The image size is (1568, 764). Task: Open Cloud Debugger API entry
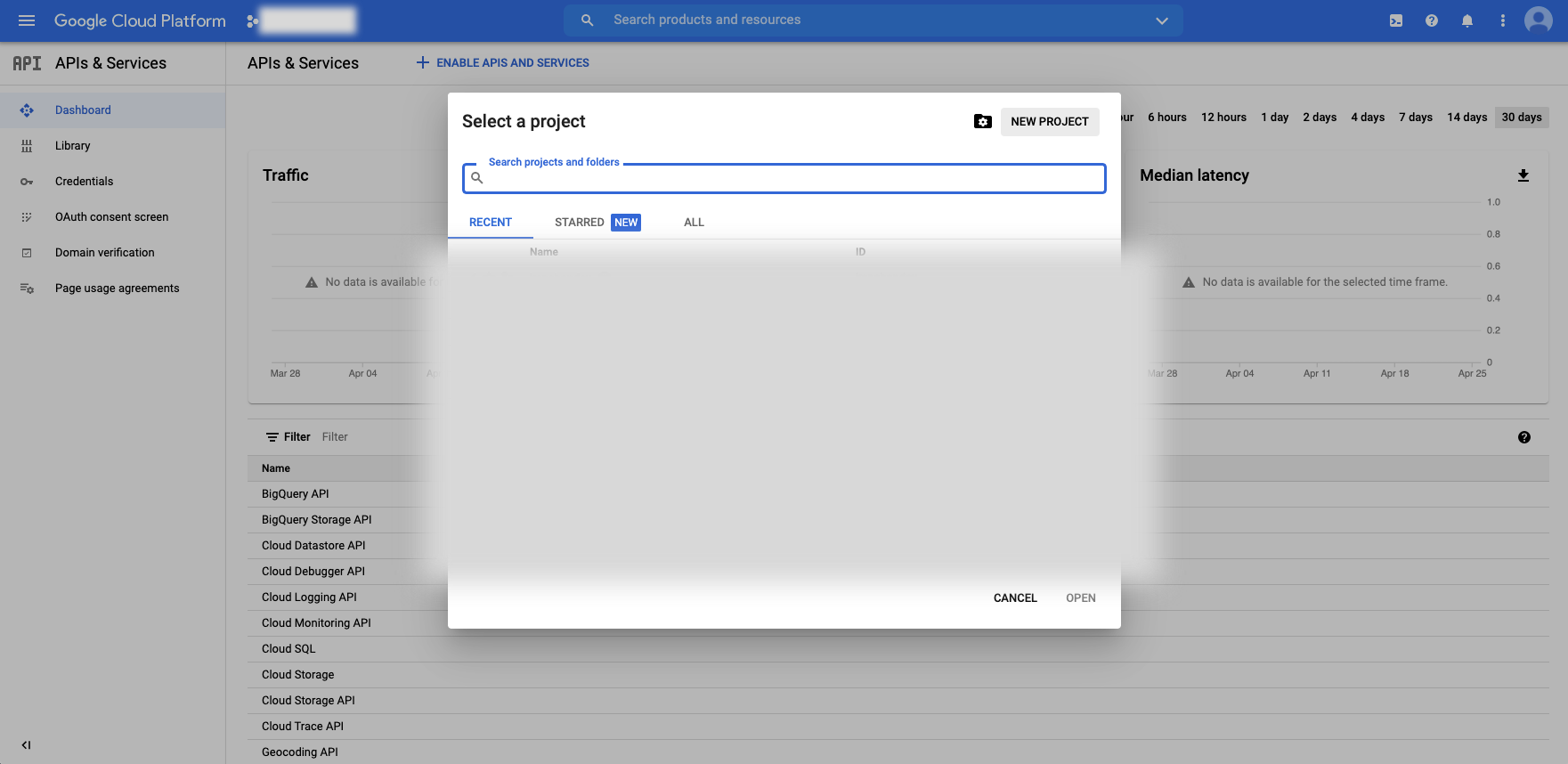click(x=313, y=572)
